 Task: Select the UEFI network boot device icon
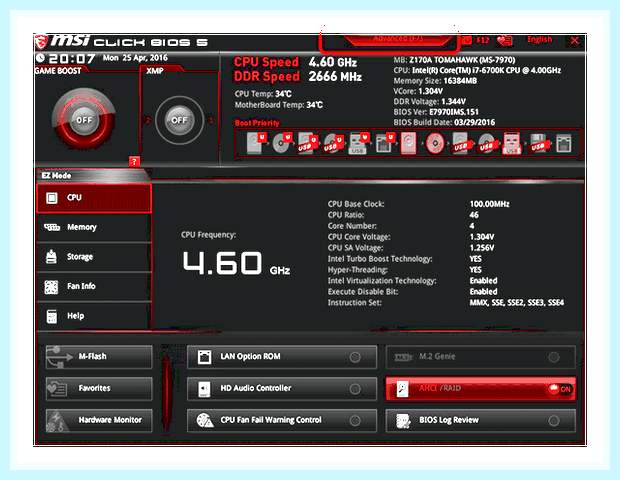(384, 143)
